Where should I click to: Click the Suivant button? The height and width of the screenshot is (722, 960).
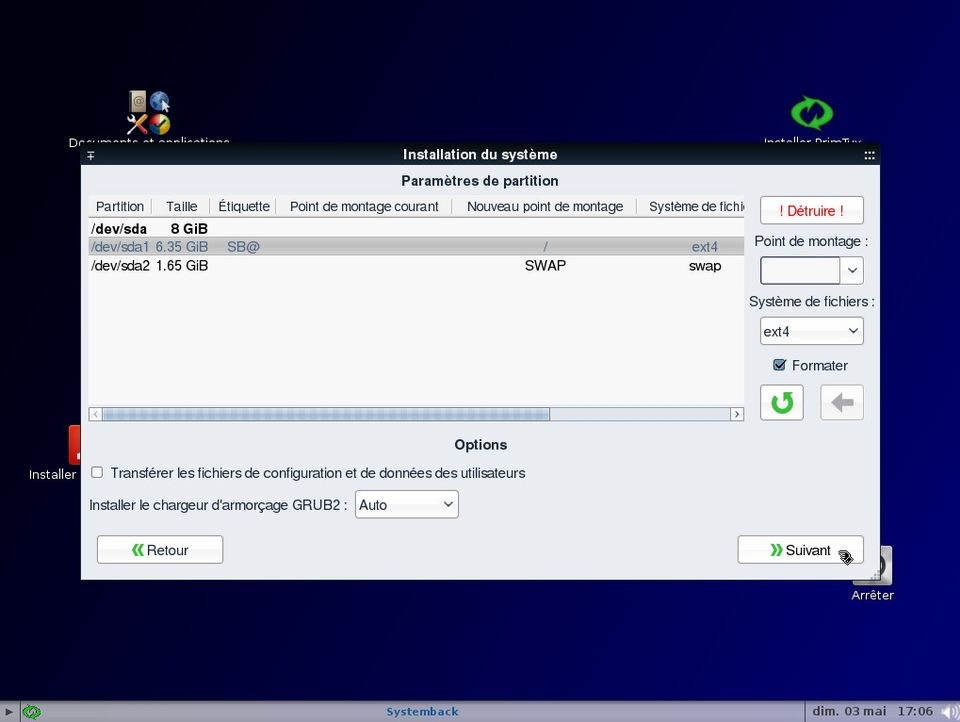tap(800, 549)
